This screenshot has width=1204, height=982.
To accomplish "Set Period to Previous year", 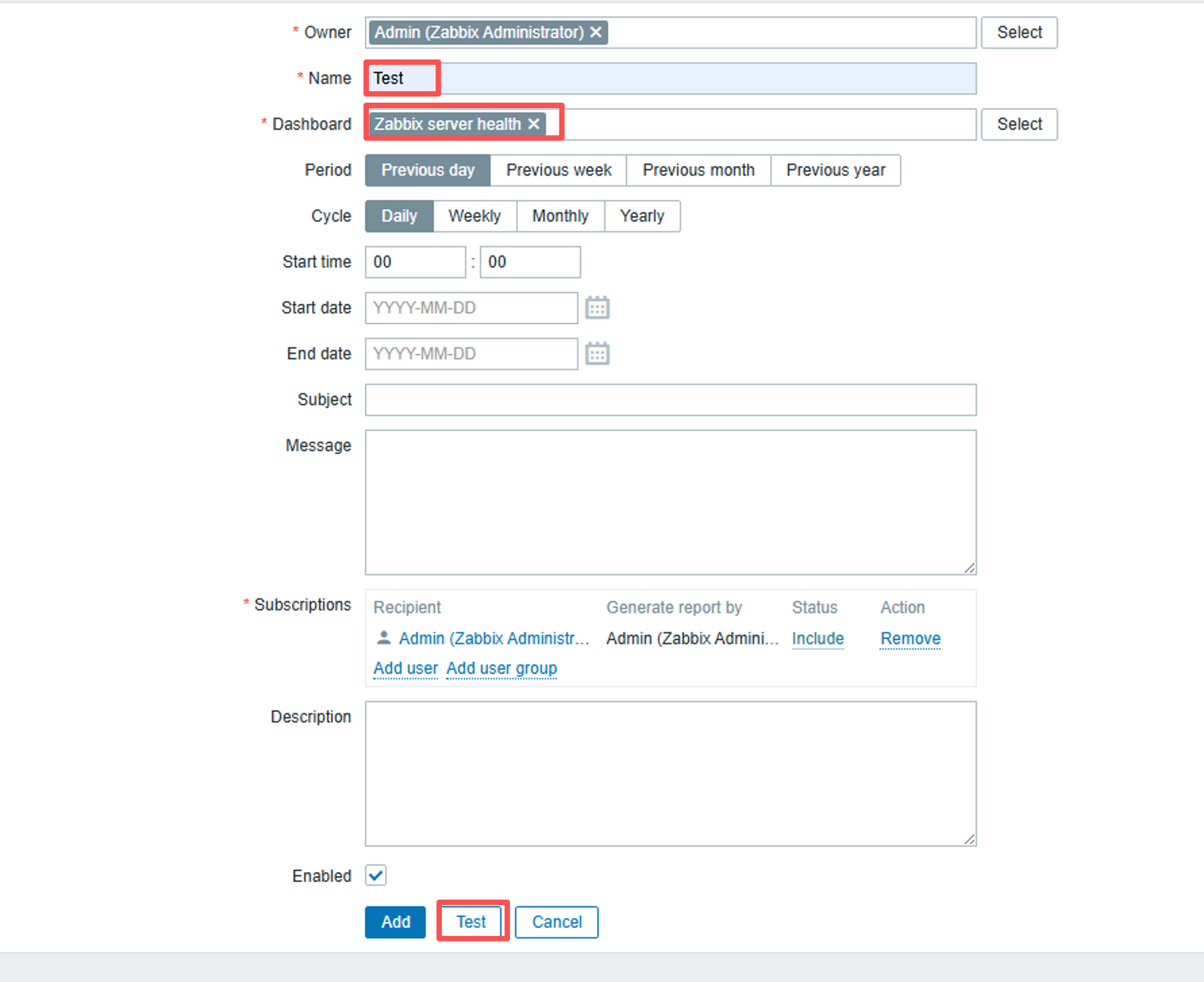I will 835,170.
